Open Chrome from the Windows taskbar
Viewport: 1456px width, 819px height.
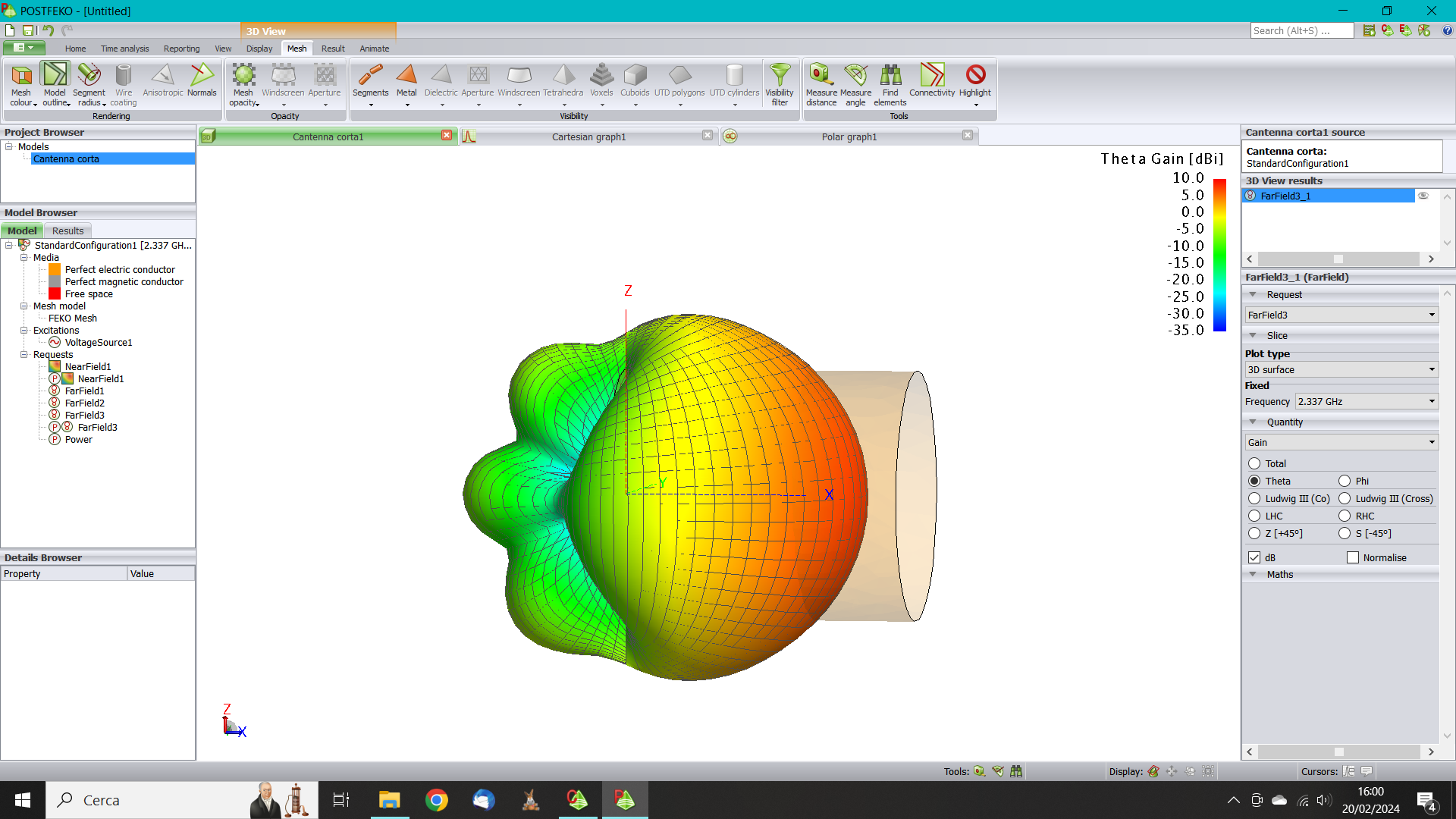point(437,800)
